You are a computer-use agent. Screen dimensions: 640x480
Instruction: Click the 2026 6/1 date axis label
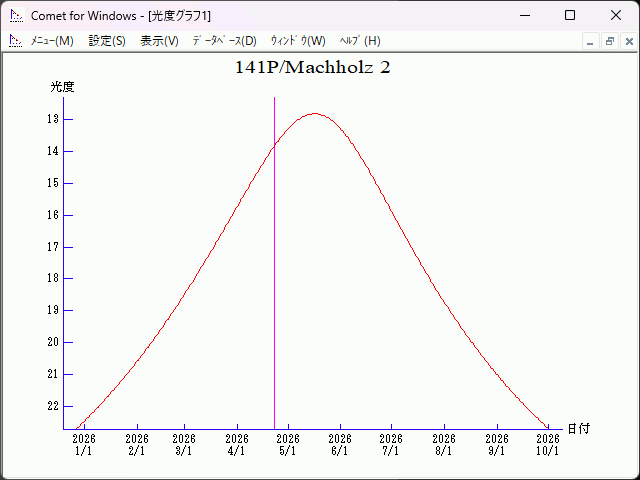tap(340, 445)
